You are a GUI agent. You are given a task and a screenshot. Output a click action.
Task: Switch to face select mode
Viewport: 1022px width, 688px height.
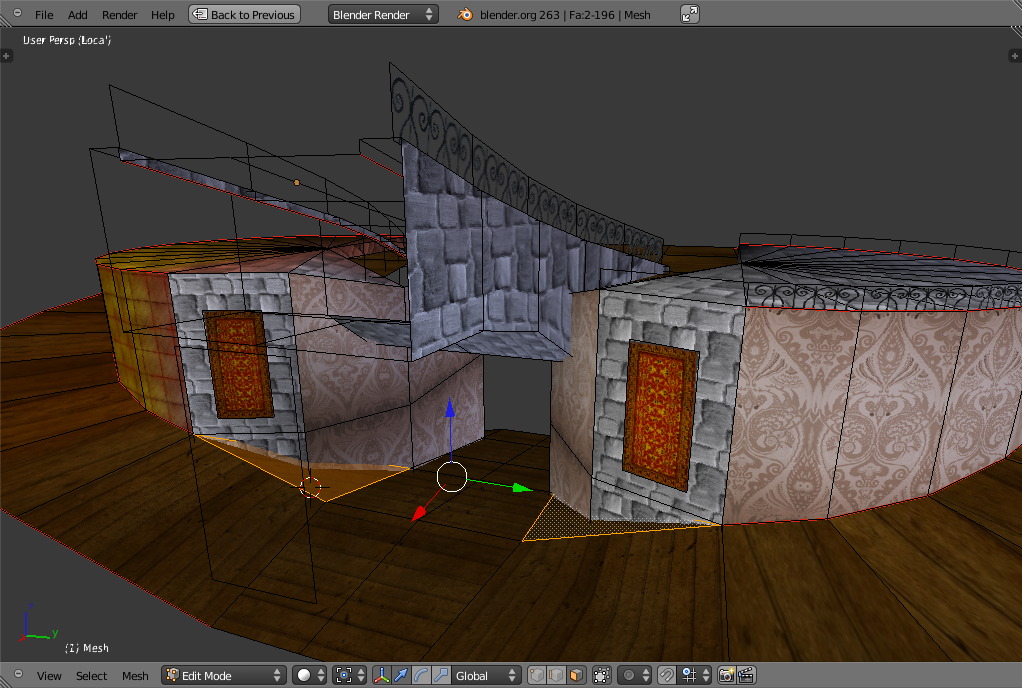pyautogui.click(x=574, y=676)
